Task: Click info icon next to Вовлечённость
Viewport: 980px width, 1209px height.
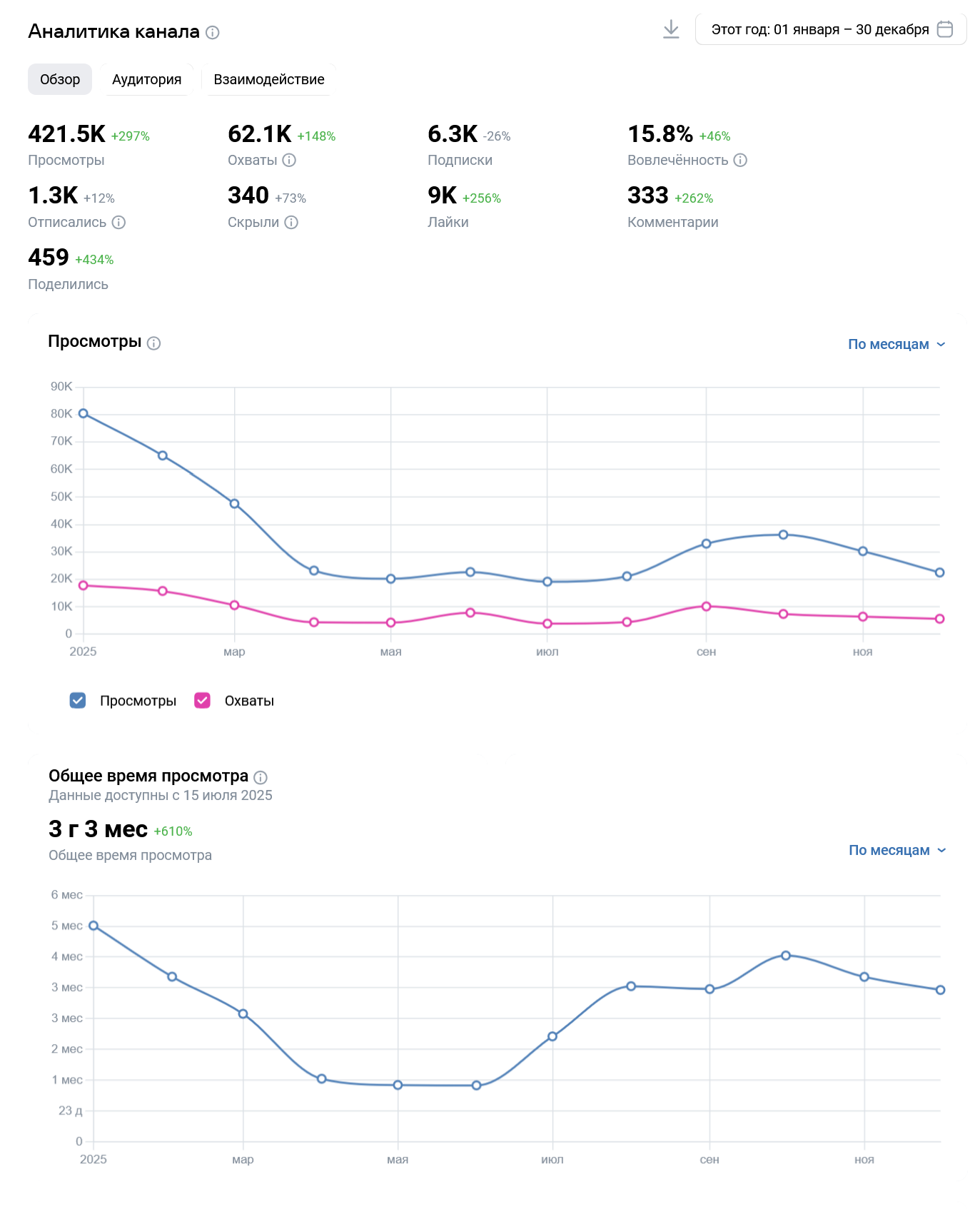Action: (740, 160)
